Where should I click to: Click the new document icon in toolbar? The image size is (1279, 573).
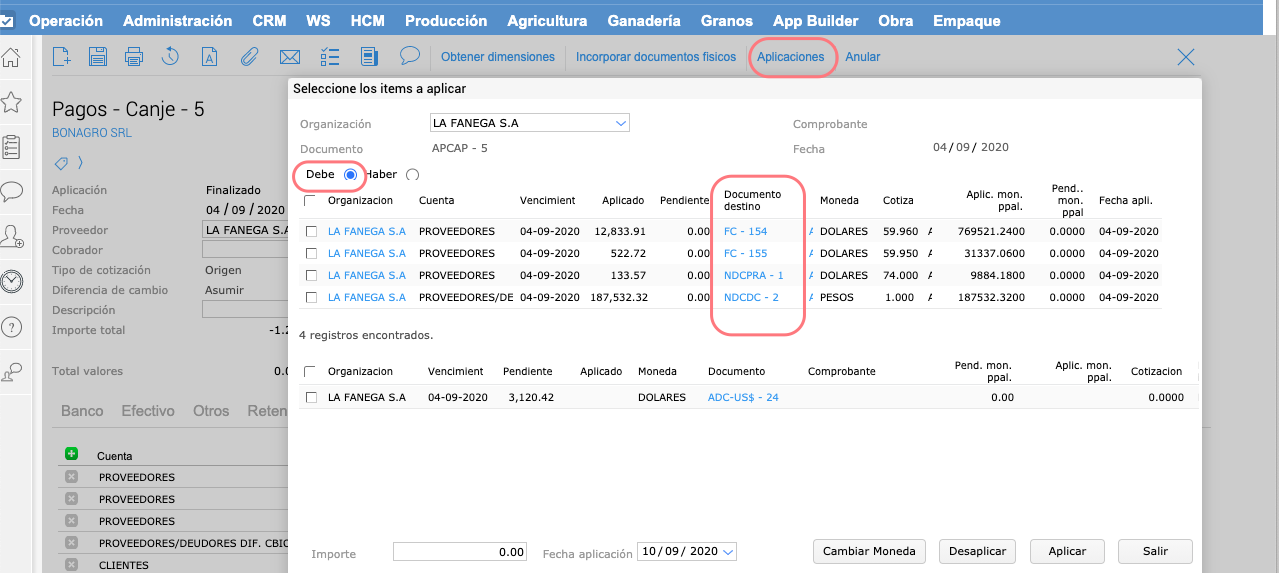(x=62, y=57)
